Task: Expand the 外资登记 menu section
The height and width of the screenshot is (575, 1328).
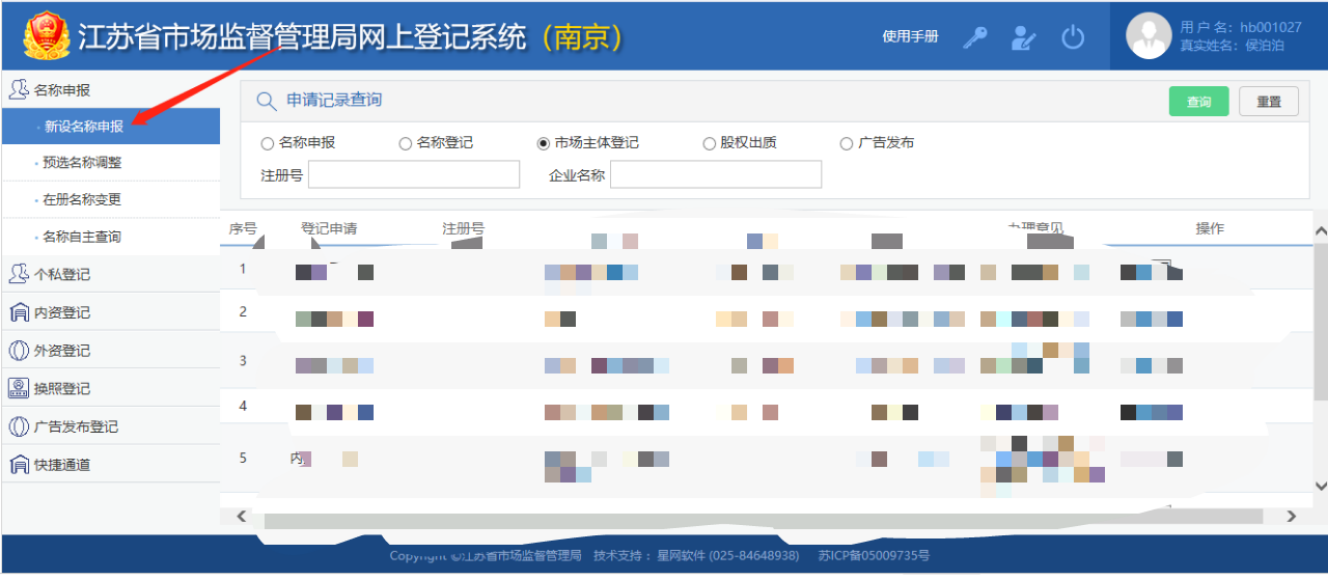Action: click(110, 350)
